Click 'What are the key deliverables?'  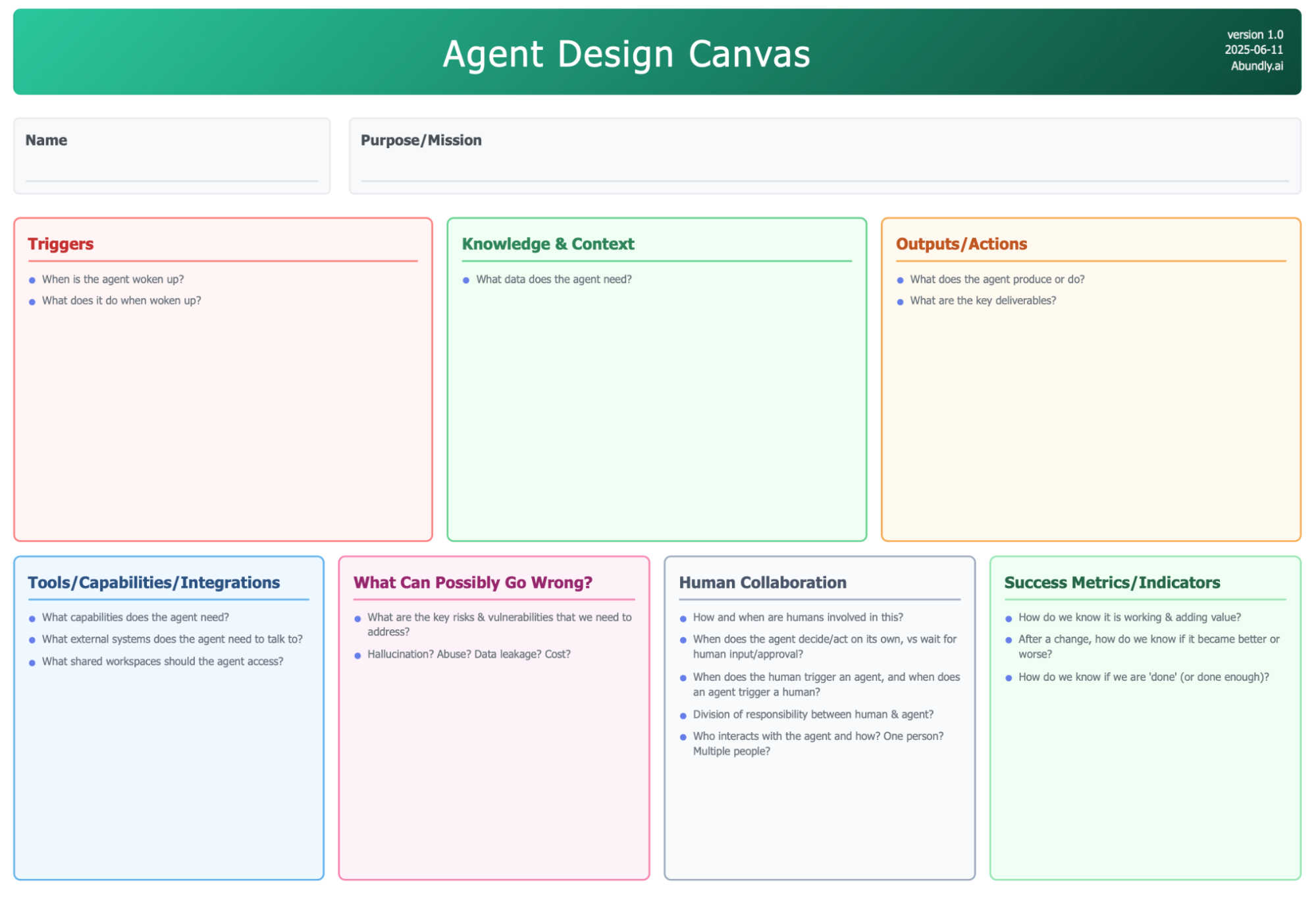point(983,300)
